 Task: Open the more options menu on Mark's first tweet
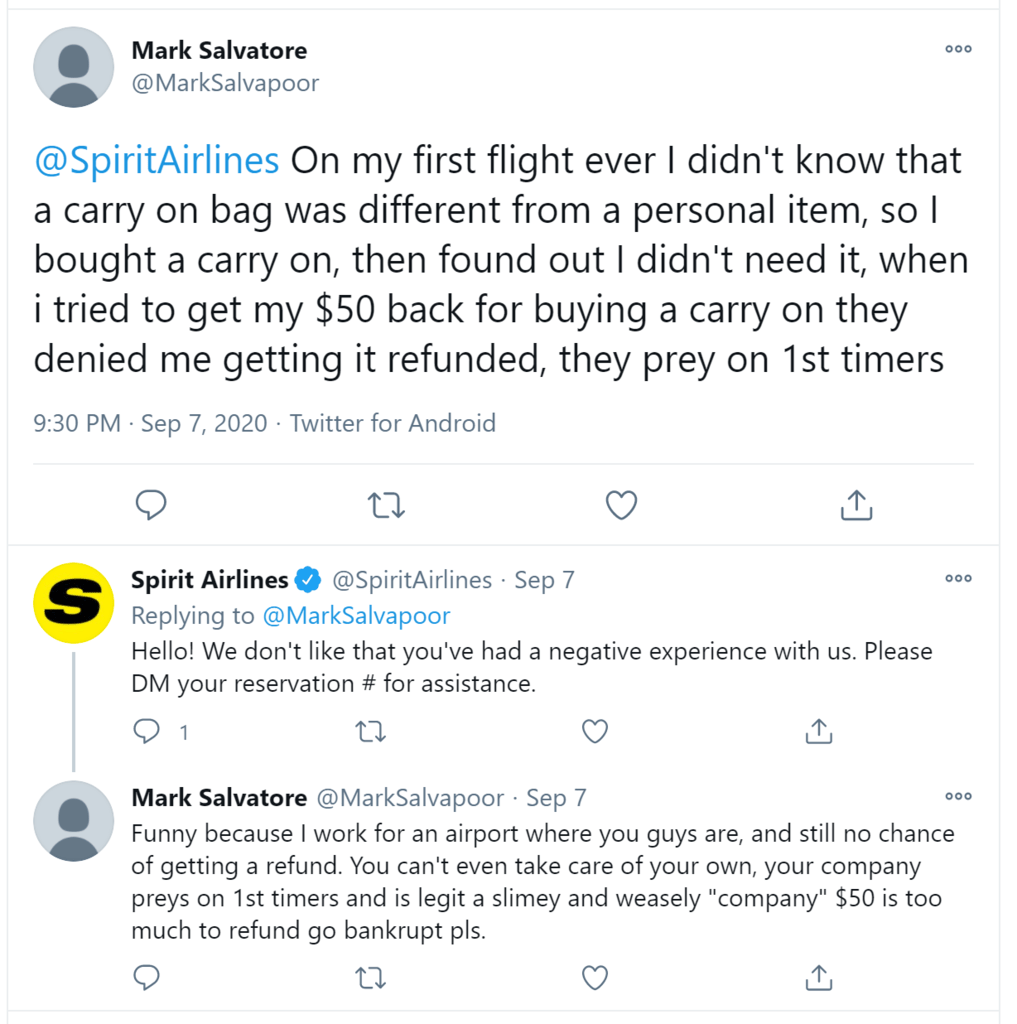[x=957, y=49]
